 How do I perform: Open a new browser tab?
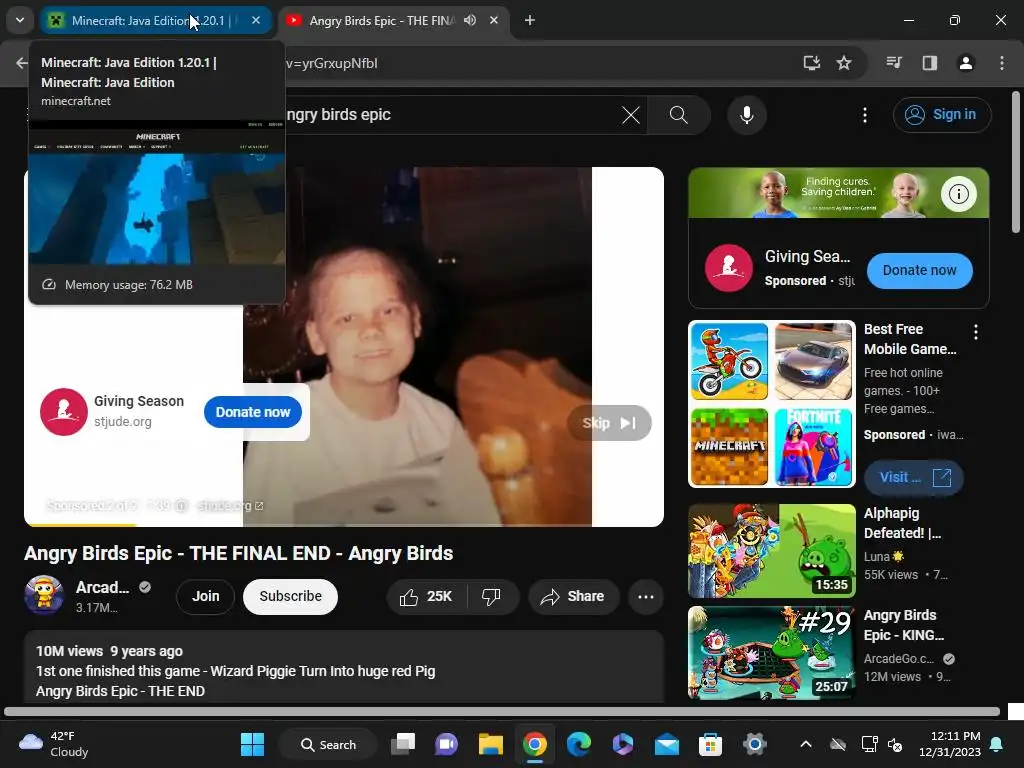[530, 20]
